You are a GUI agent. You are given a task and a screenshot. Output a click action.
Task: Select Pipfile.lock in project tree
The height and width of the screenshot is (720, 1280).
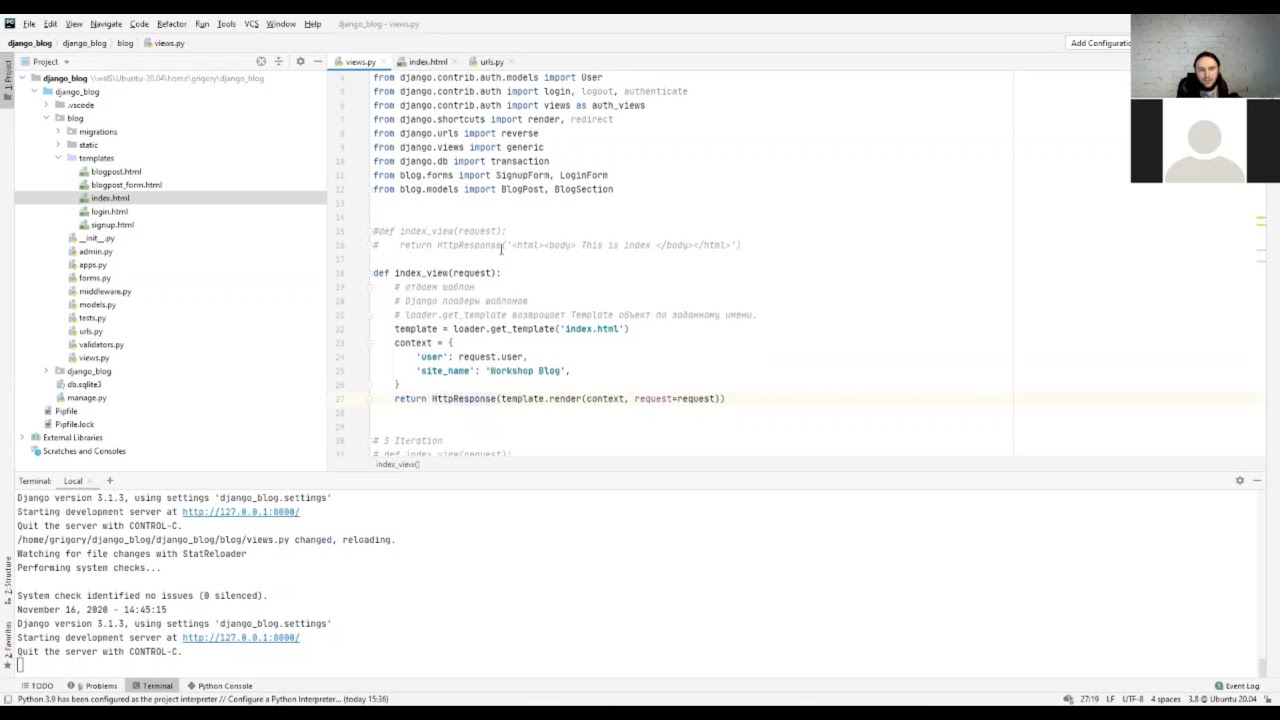(74, 425)
